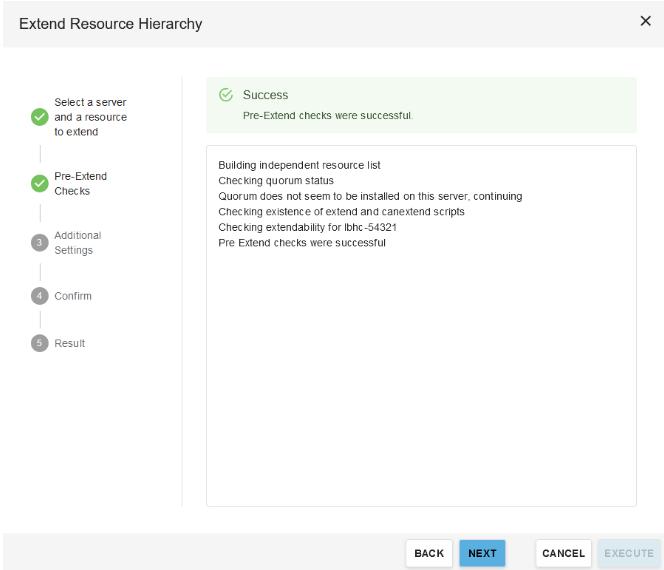The height and width of the screenshot is (570, 664).
Task: Click the step 5 number circle
Action: coord(39,343)
